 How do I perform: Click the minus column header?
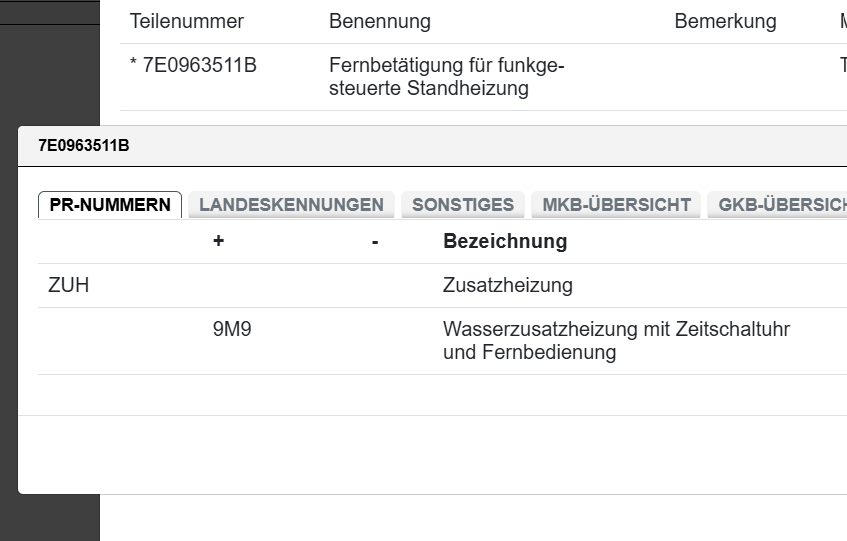375,241
